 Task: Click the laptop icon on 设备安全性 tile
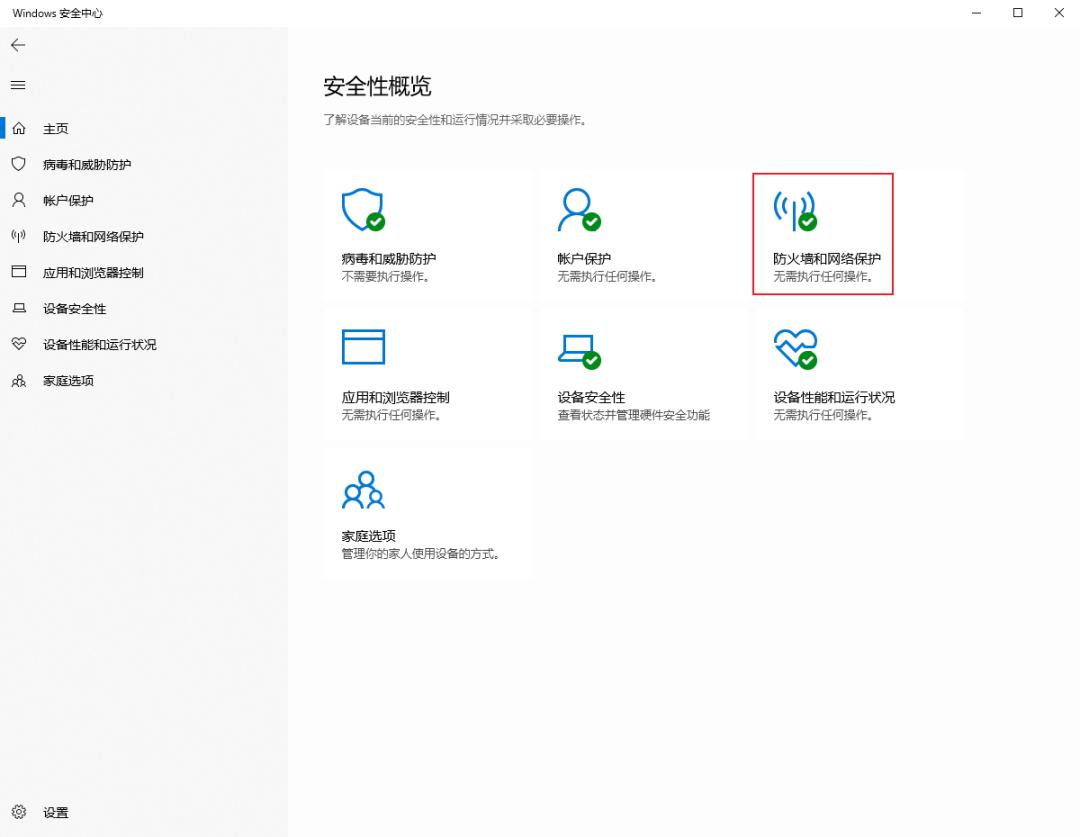pyautogui.click(x=579, y=347)
